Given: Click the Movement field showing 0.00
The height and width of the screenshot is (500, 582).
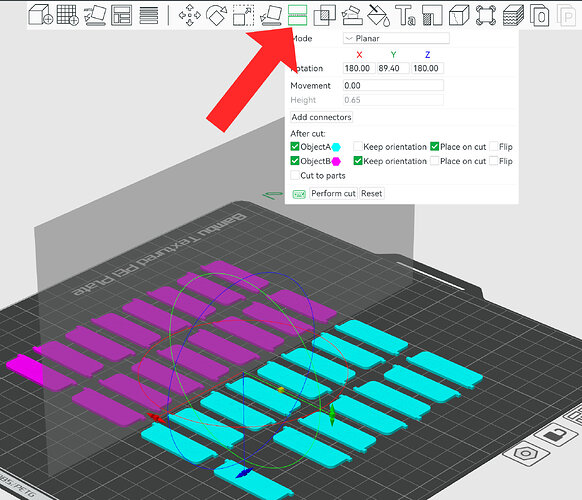Looking at the screenshot, I should tap(393, 85).
